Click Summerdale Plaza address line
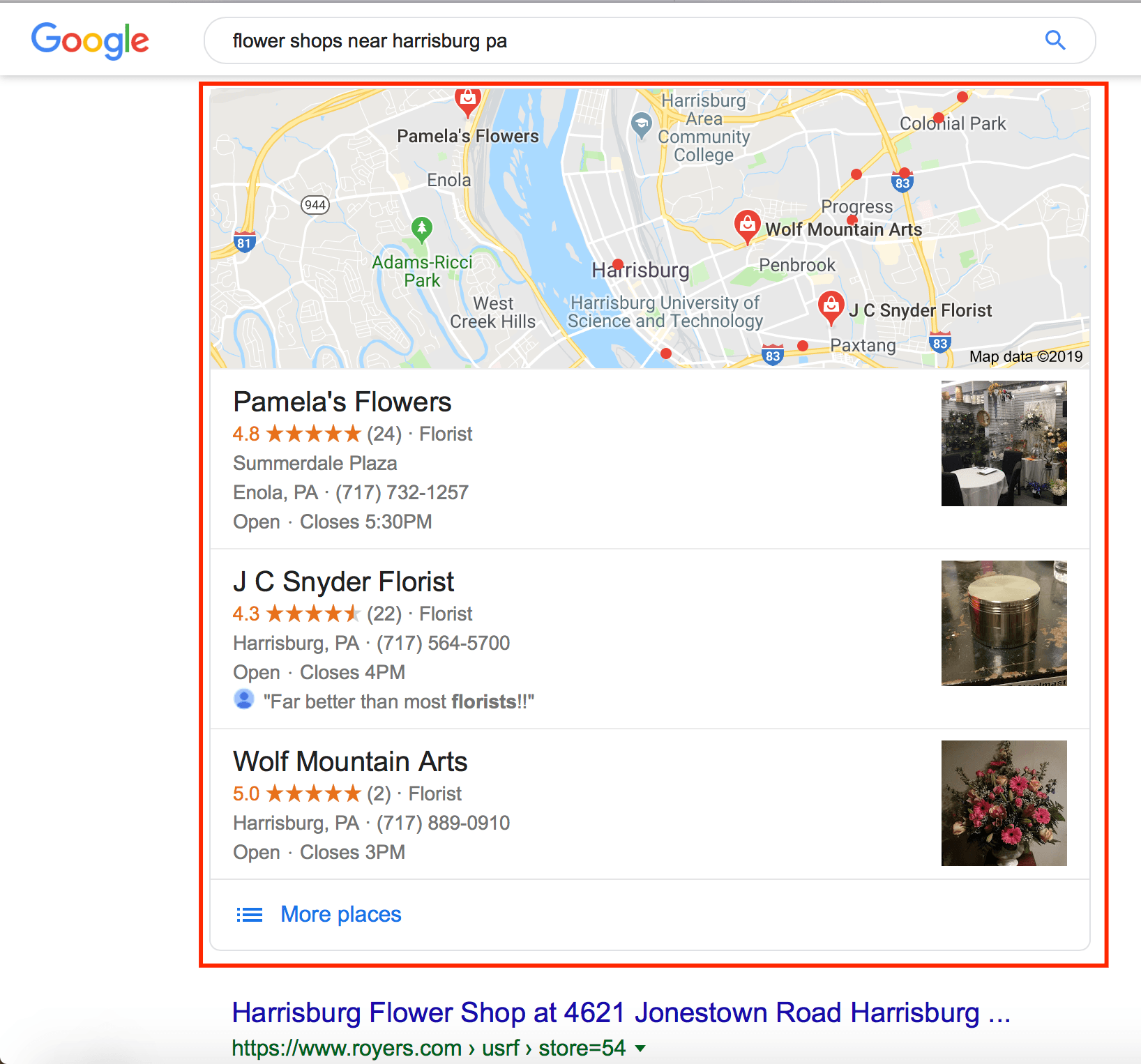 pyautogui.click(x=315, y=463)
